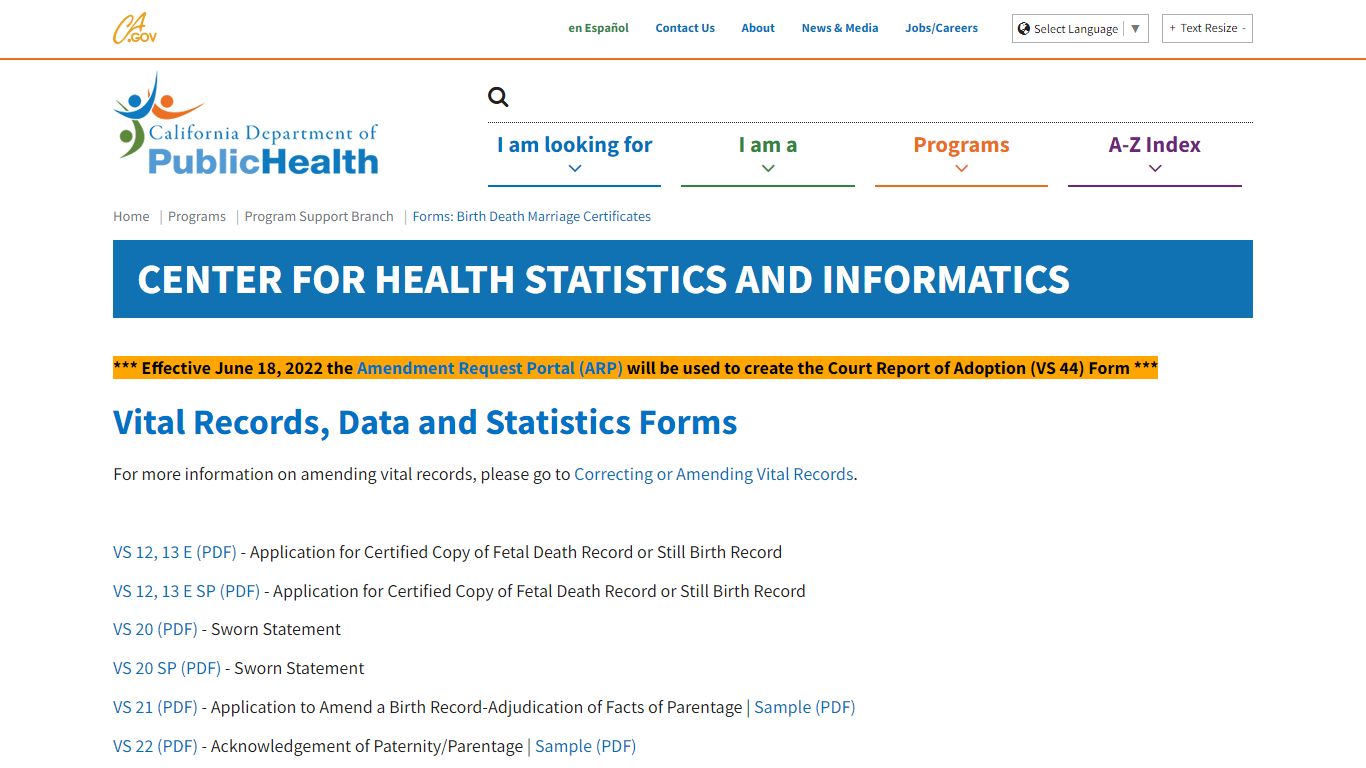Click the CA.gov logo
This screenshot has width=1366, height=768.
pyautogui.click(x=135, y=28)
